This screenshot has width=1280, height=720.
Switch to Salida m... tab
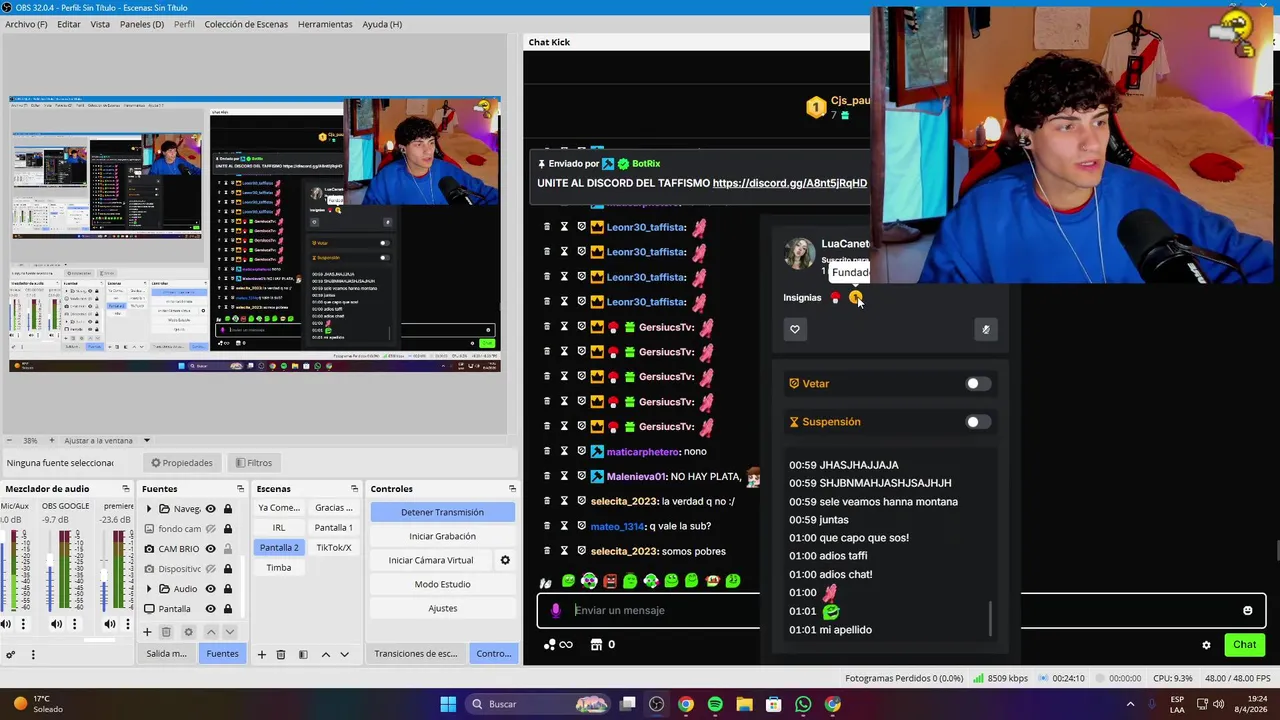[166, 654]
